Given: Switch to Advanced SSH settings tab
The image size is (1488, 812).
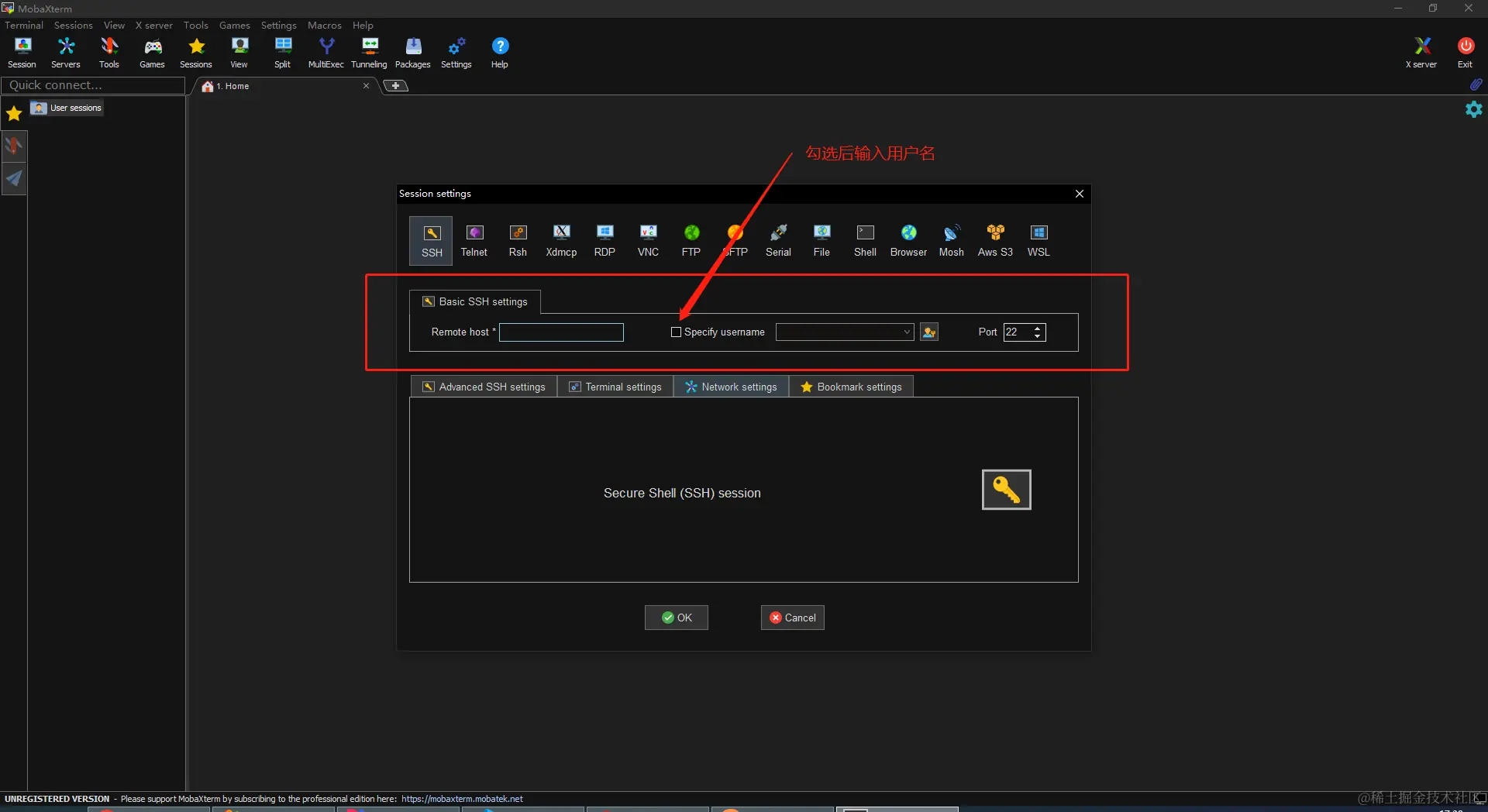Looking at the screenshot, I should [484, 387].
